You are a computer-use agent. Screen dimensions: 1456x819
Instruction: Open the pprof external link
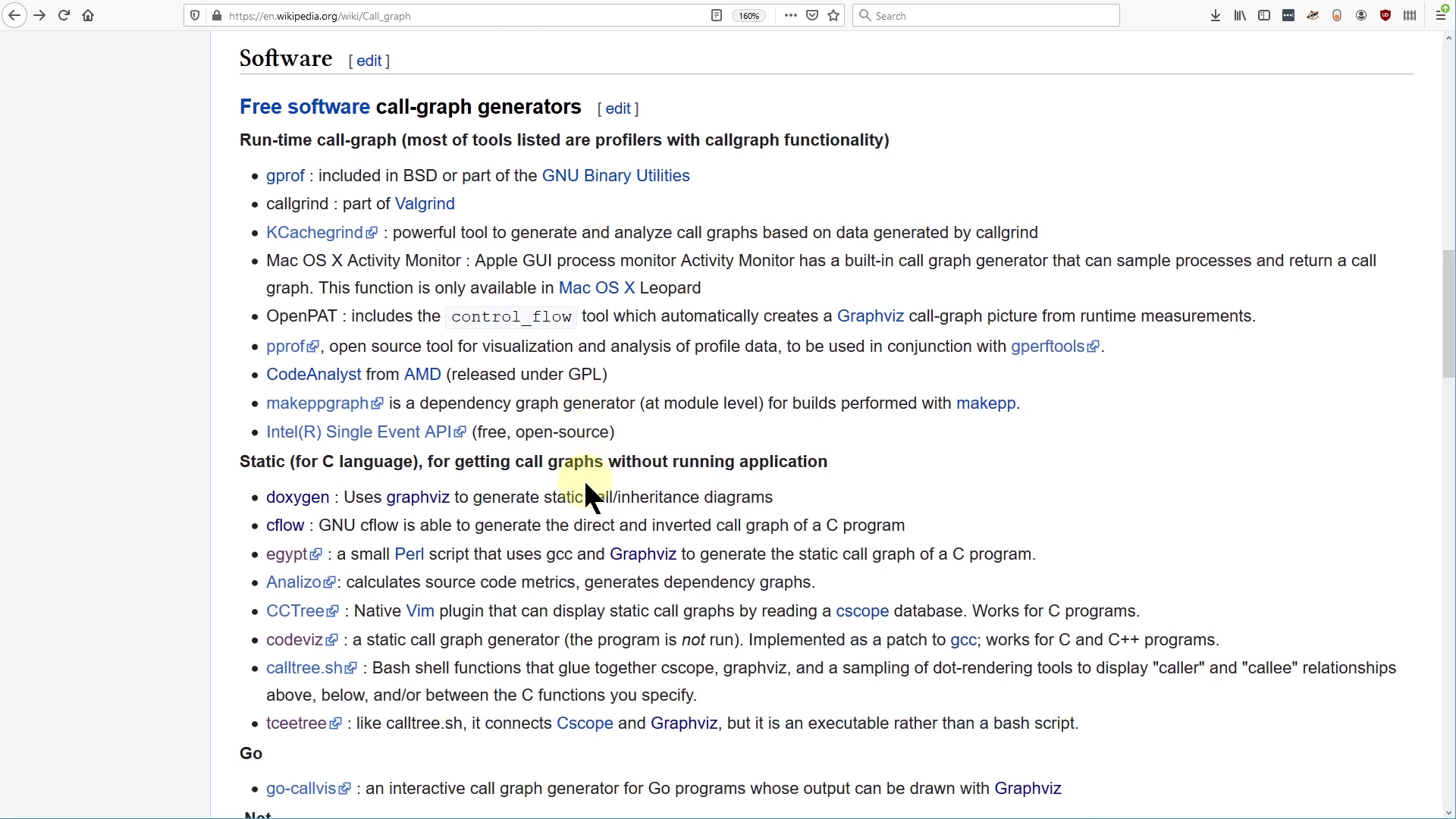293,347
